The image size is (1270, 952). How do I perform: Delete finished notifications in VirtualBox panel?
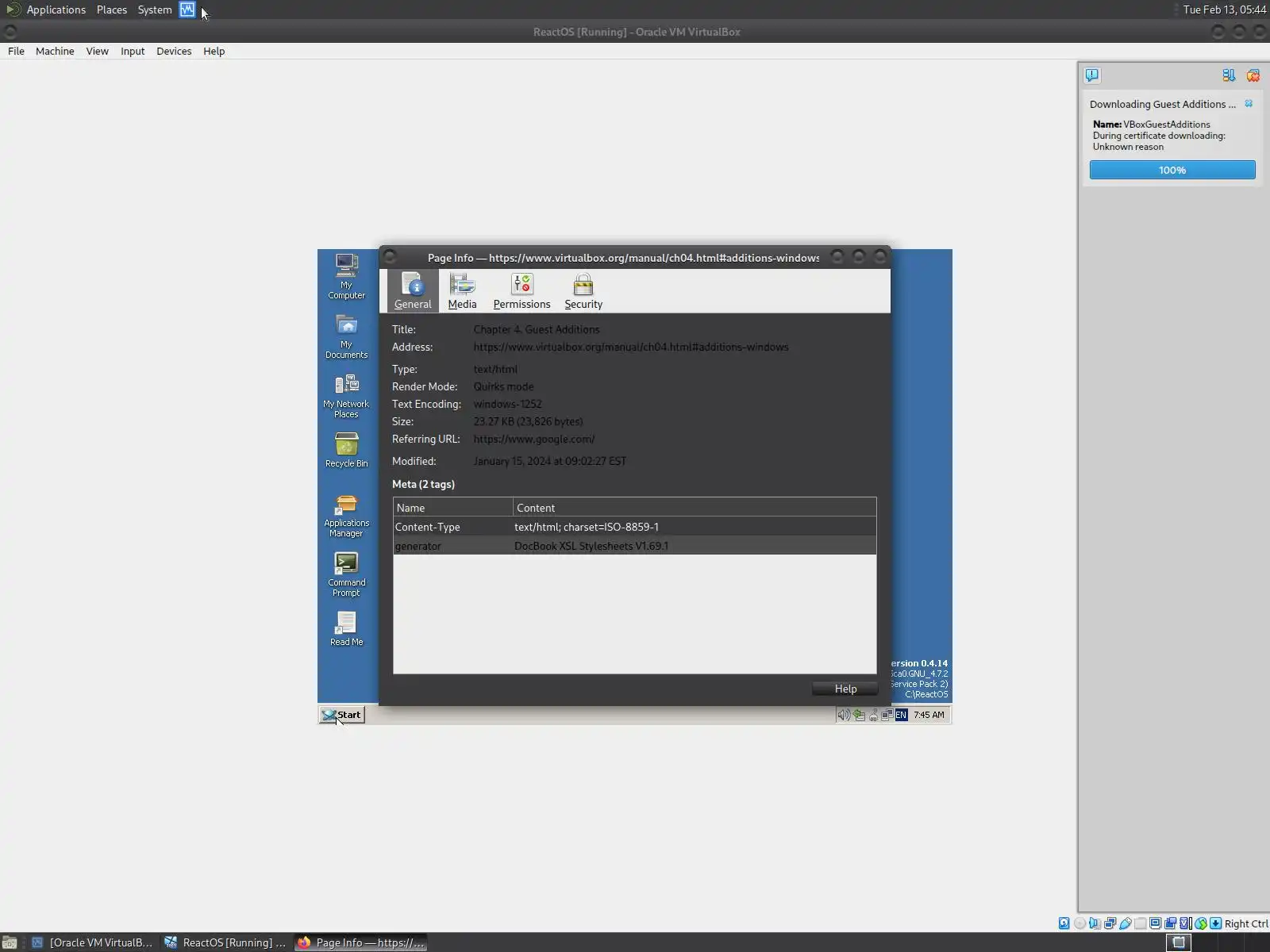[x=1253, y=75]
